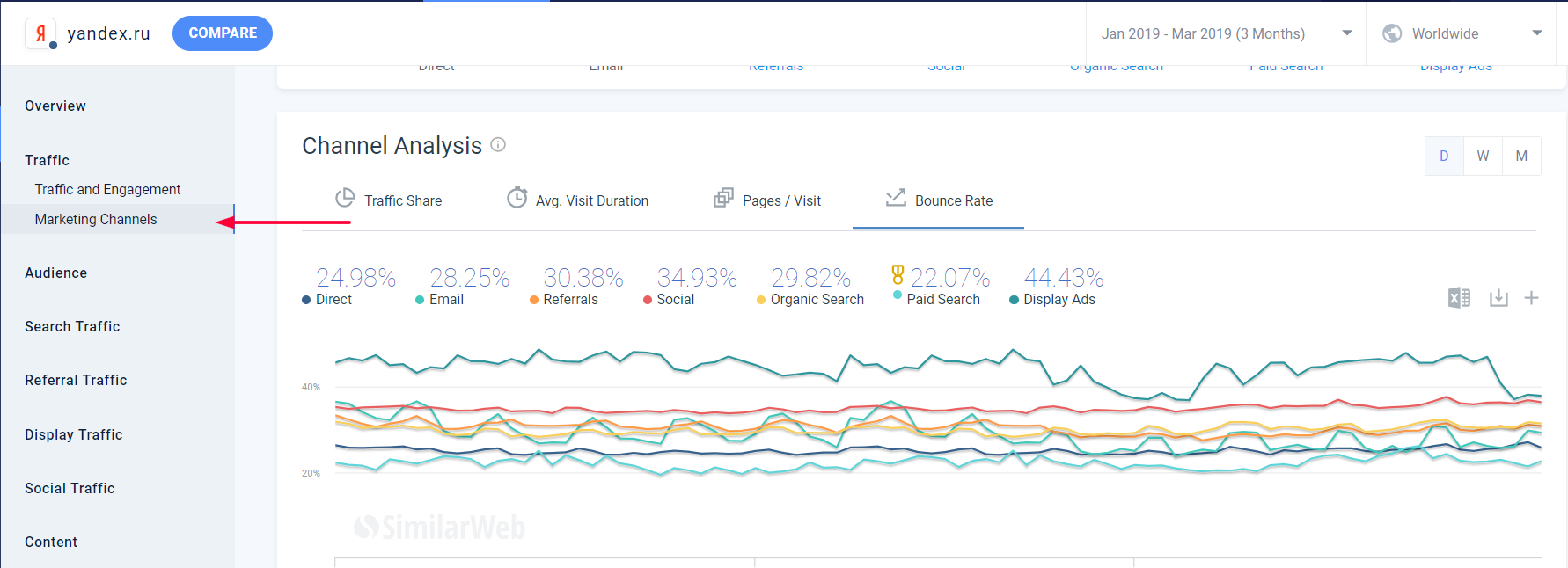Viewport: 1568px width, 568px height.
Task: Click the Pages / Visit stacked pages icon
Action: coord(723,198)
